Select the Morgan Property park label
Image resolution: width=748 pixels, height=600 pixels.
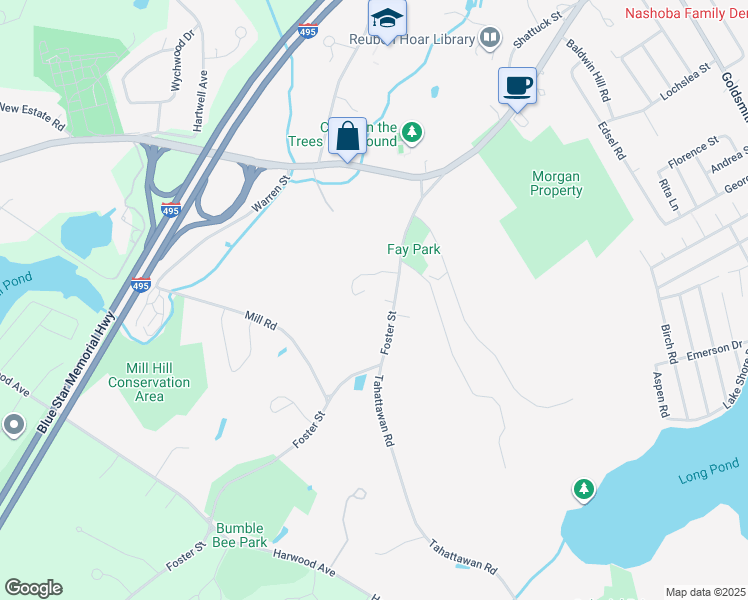[556, 184]
